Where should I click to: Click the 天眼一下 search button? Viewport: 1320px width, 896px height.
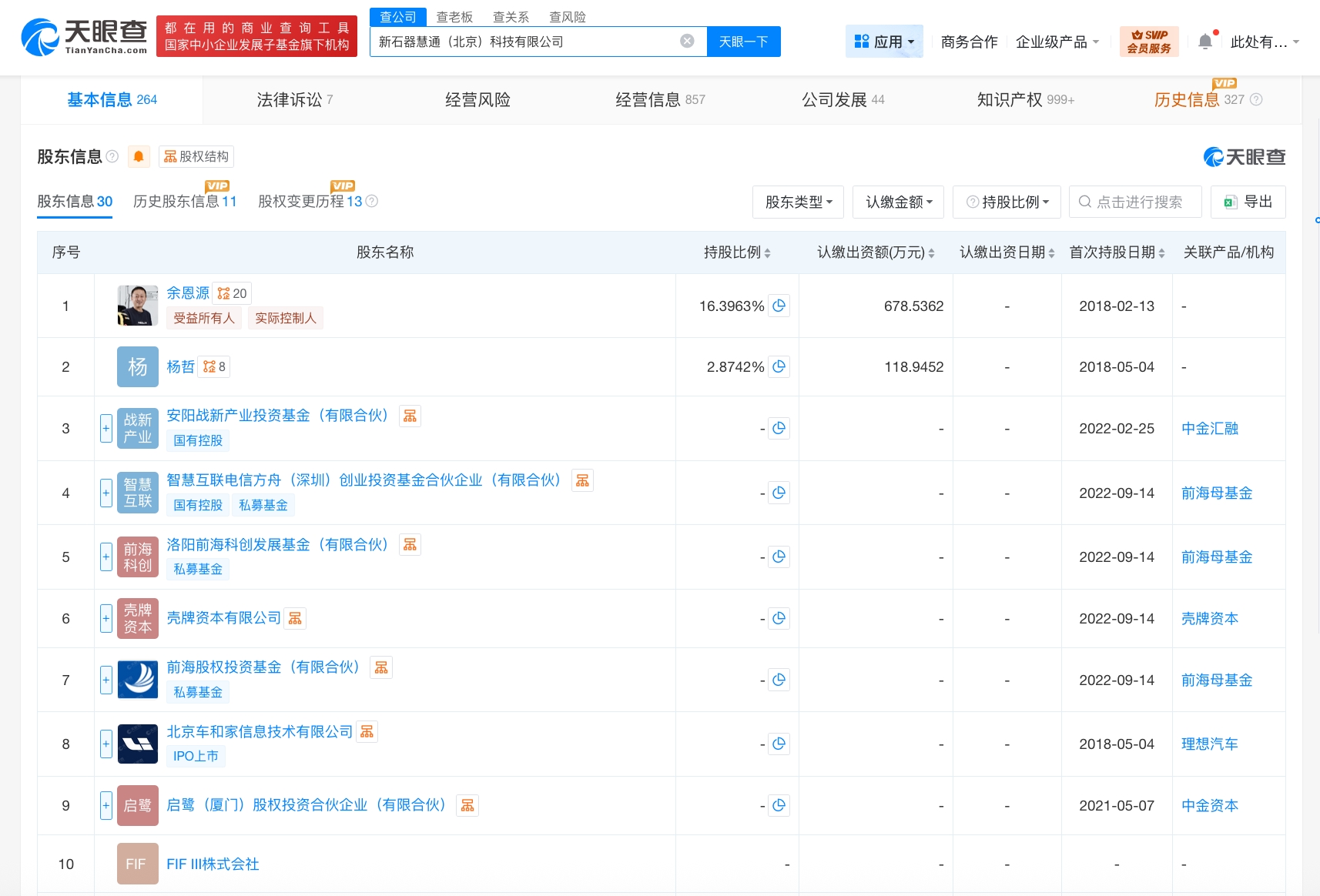pos(743,42)
